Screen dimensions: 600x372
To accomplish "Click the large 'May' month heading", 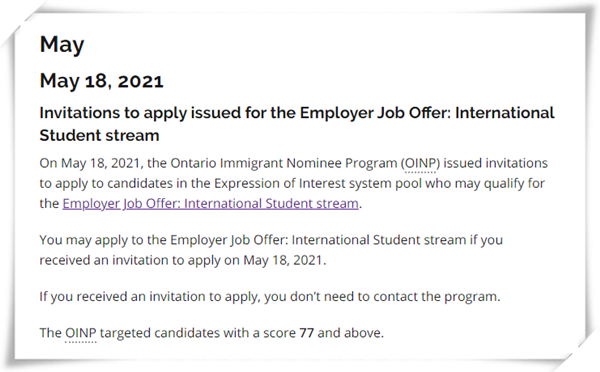I will pyautogui.click(x=62, y=45).
